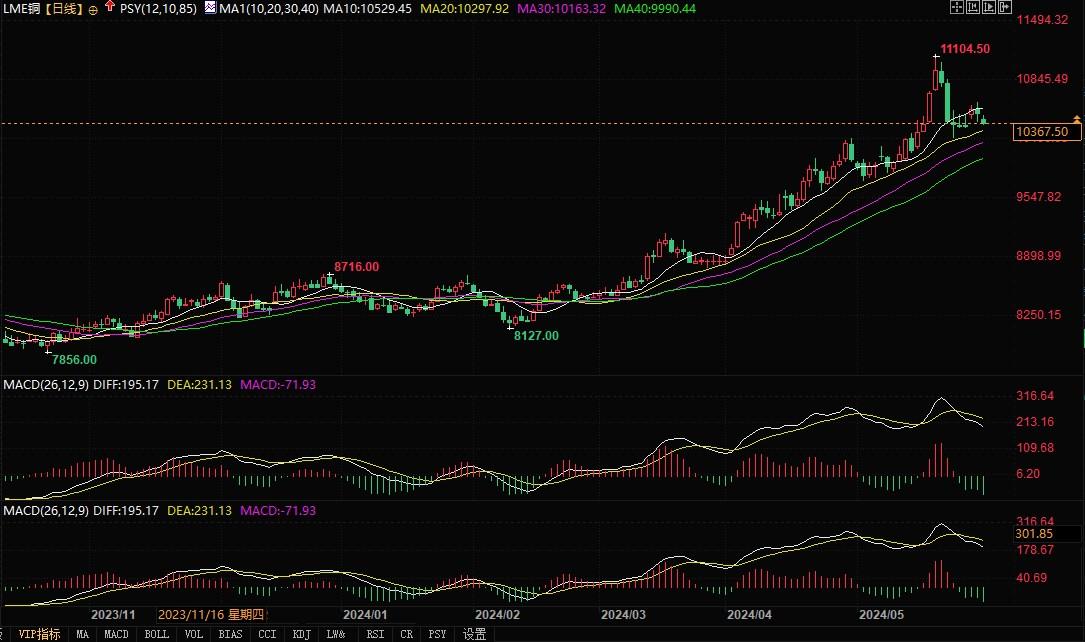Select the BIAS indicator tab

(230, 634)
